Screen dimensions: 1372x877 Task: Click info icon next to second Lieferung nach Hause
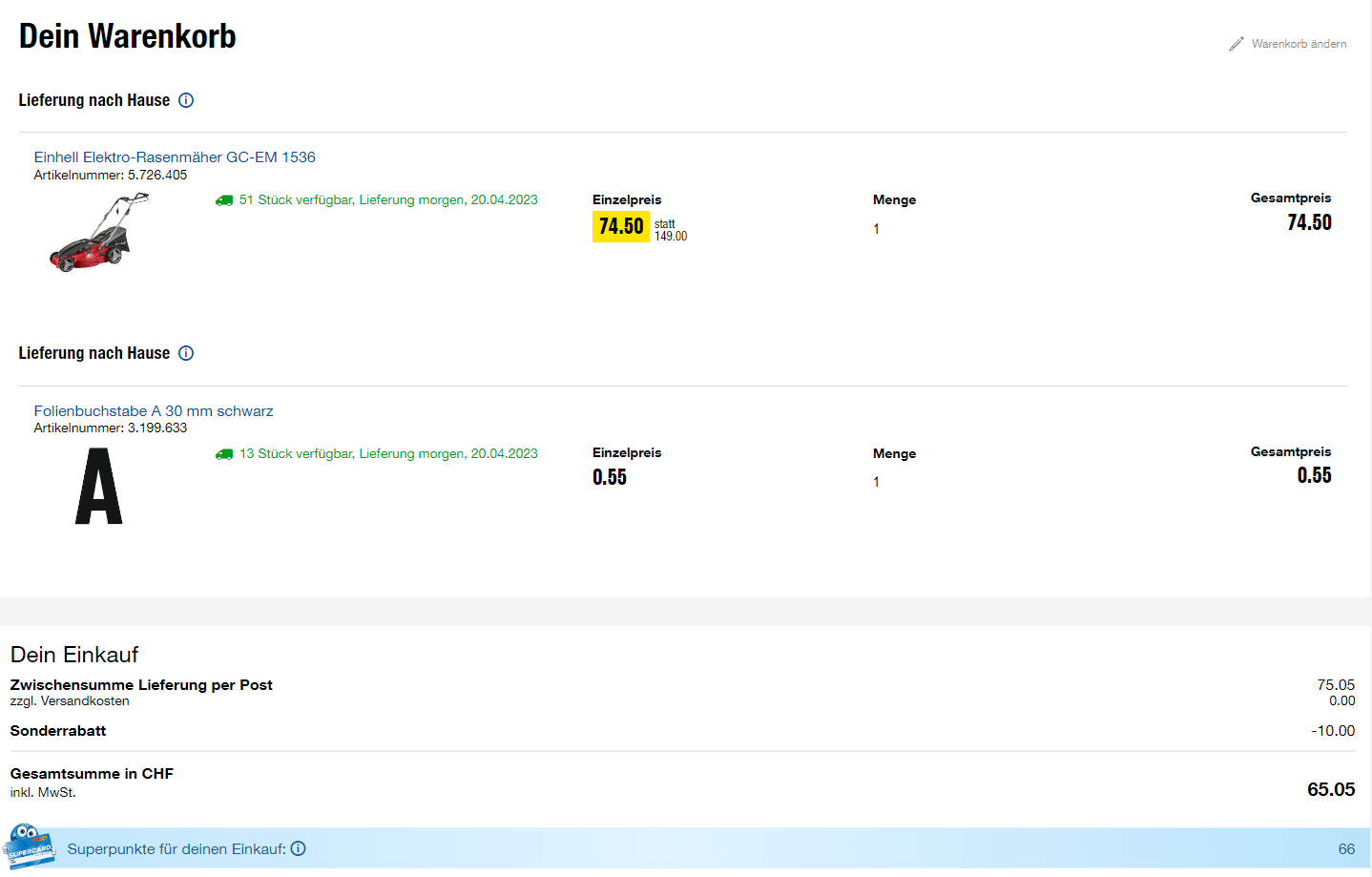point(186,353)
